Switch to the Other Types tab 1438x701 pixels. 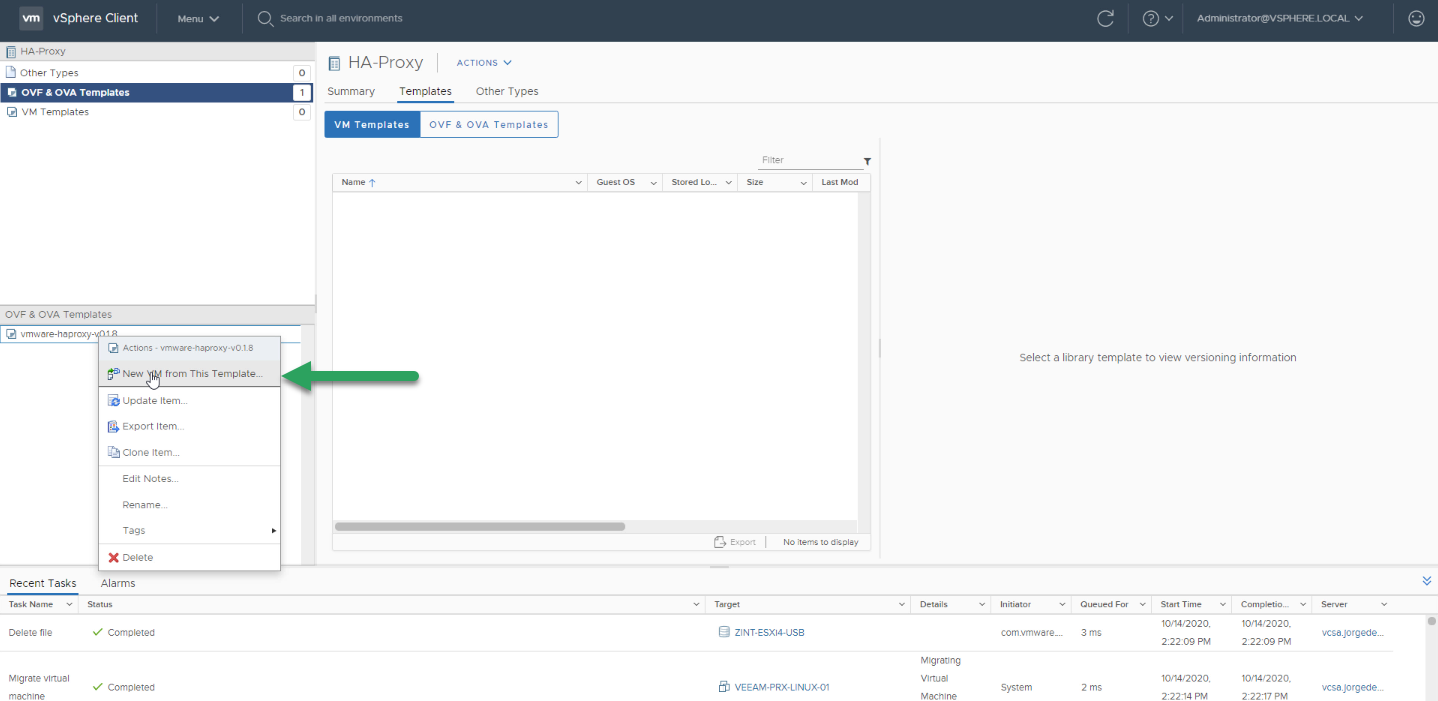(x=507, y=91)
